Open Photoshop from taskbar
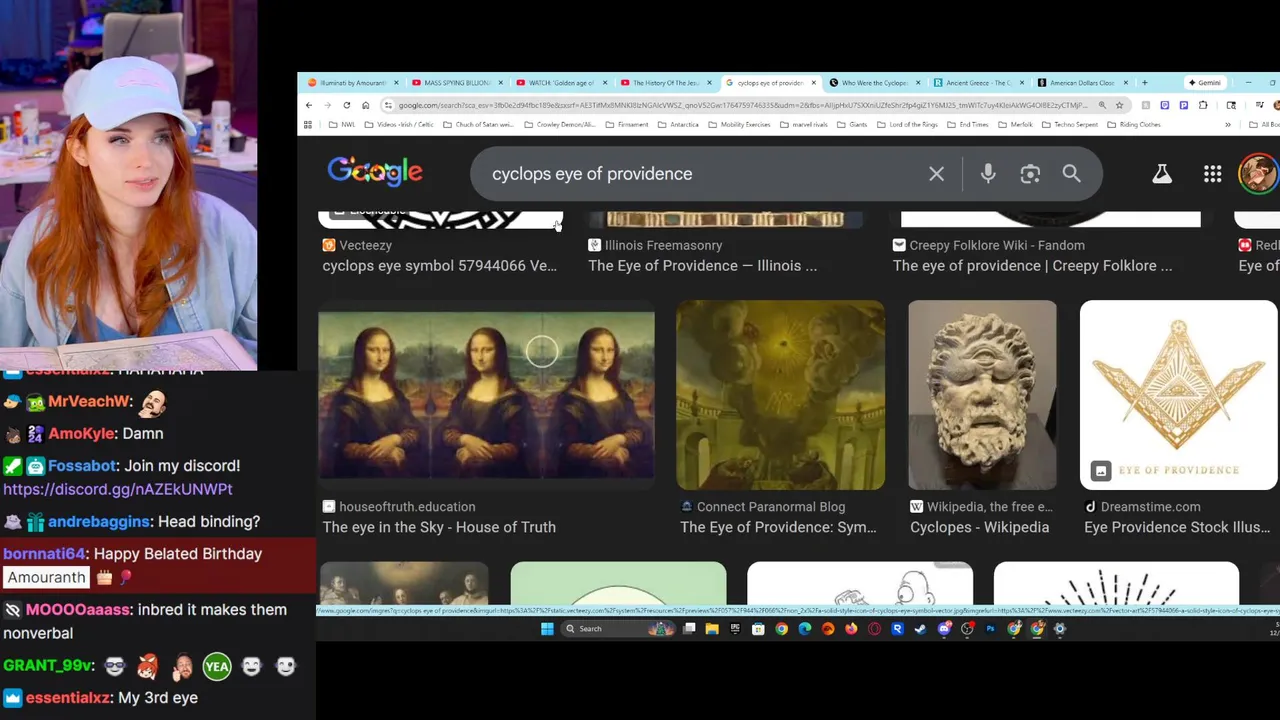This screenshot has width=1280, height=720. [x=991, y=628]
